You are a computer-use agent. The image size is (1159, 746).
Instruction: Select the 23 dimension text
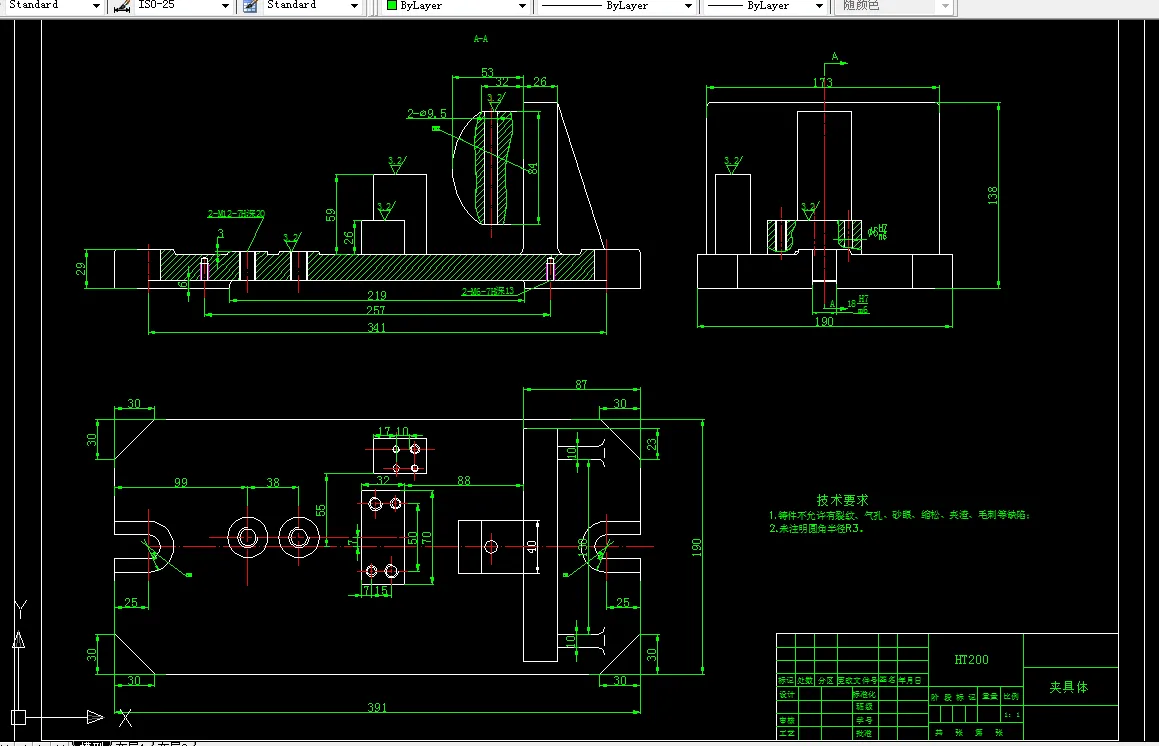coord(651,444)
